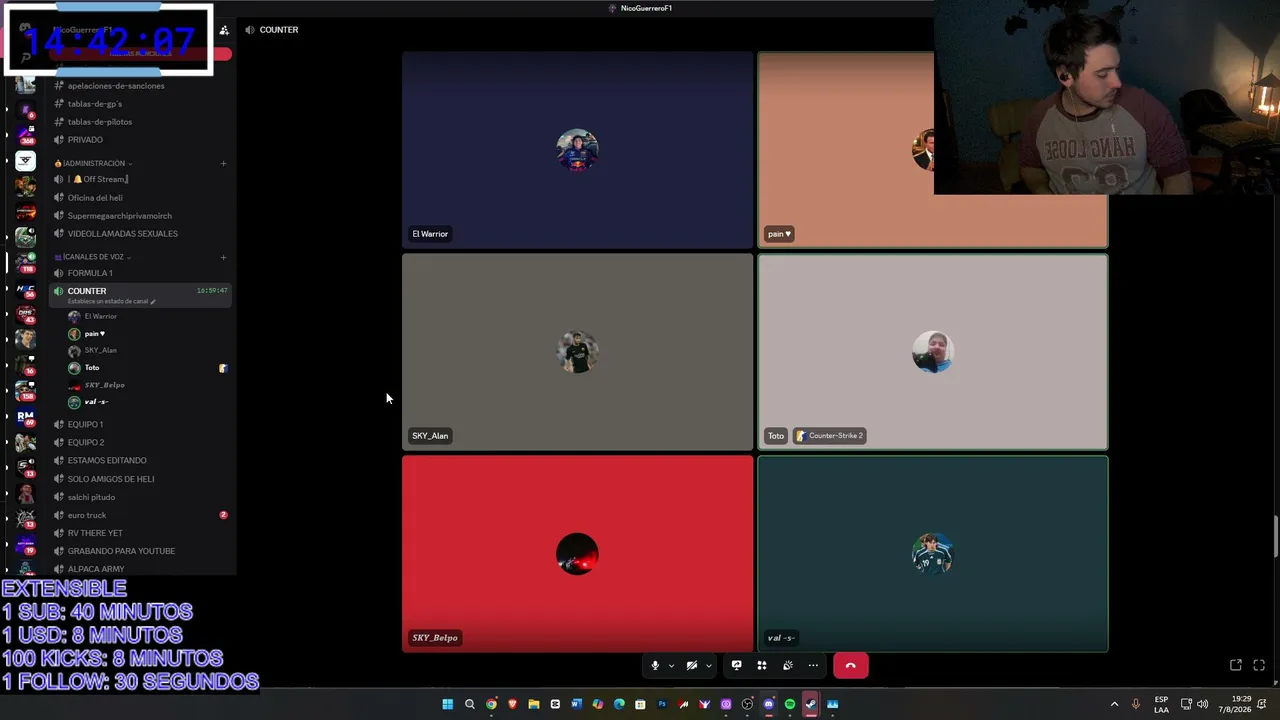Select SKY_Belpo video tile
Viewport: 1280px width, 720px height.
577,554
